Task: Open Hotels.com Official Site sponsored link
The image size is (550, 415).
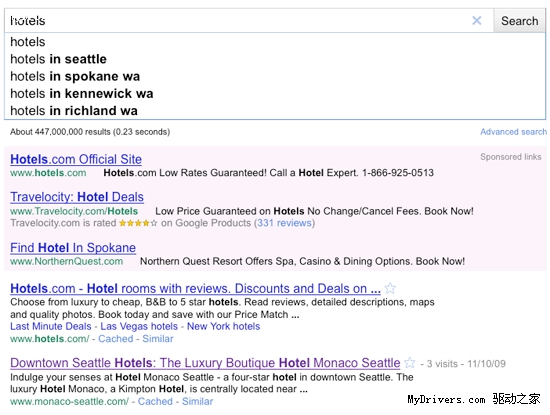Action: tap(76, 159)
